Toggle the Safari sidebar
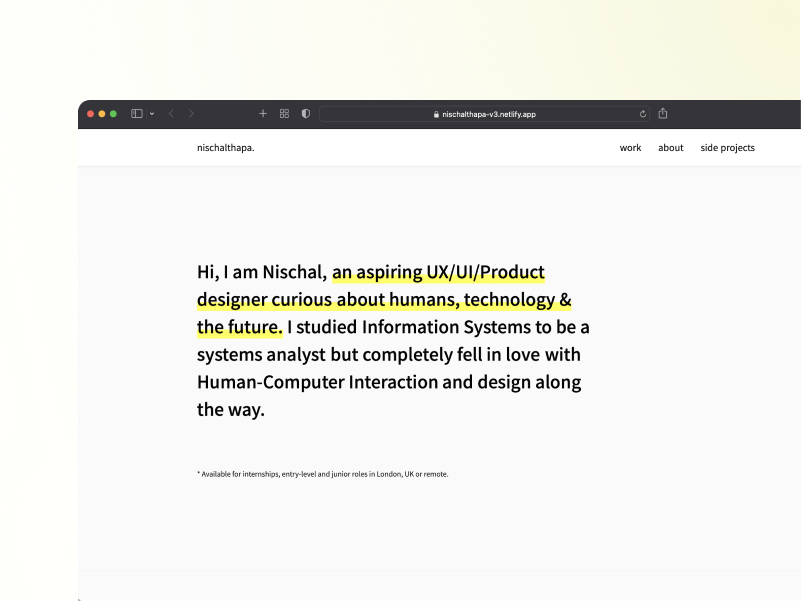The height and width of the screenshot is (601, 801). coord(137,114)
